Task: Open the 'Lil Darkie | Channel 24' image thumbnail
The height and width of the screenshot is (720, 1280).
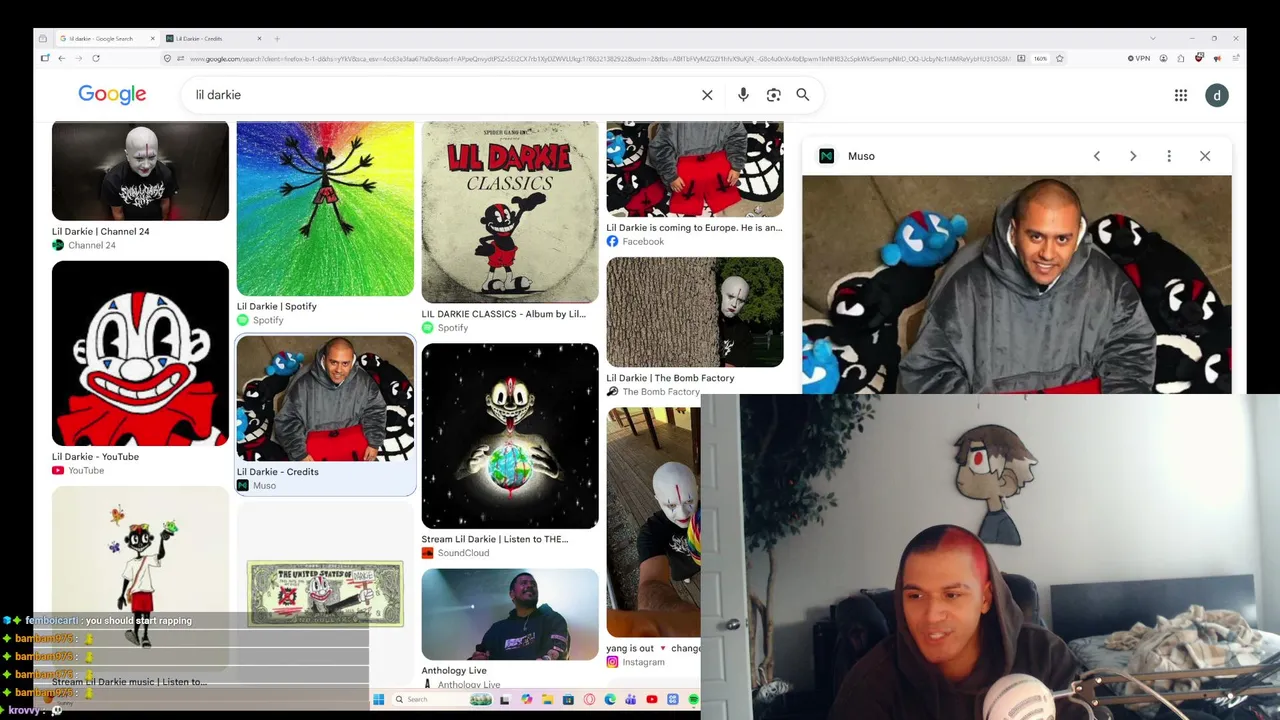Action: 140,171
